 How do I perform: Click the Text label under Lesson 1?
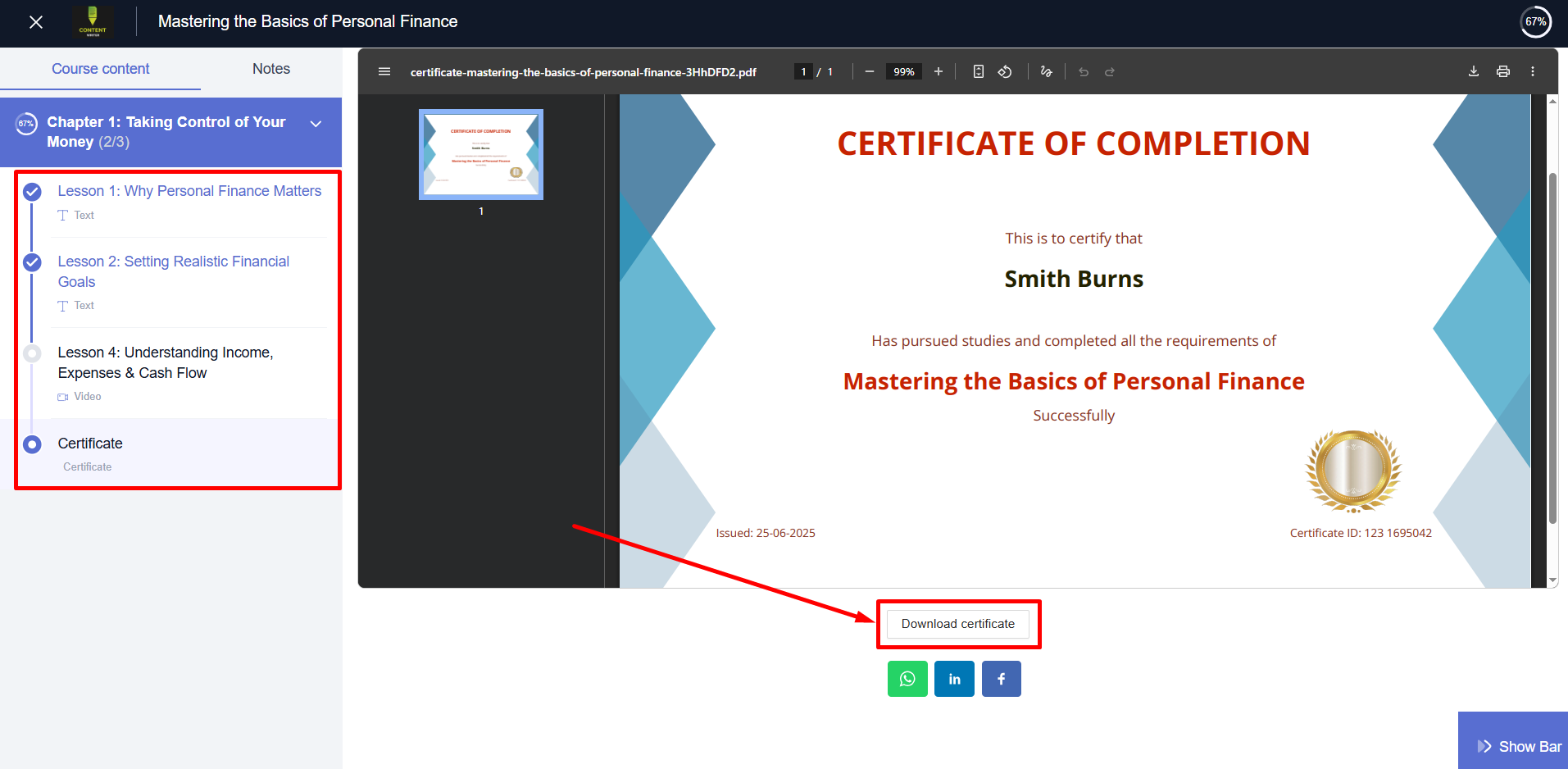click(x=84, y=215)
